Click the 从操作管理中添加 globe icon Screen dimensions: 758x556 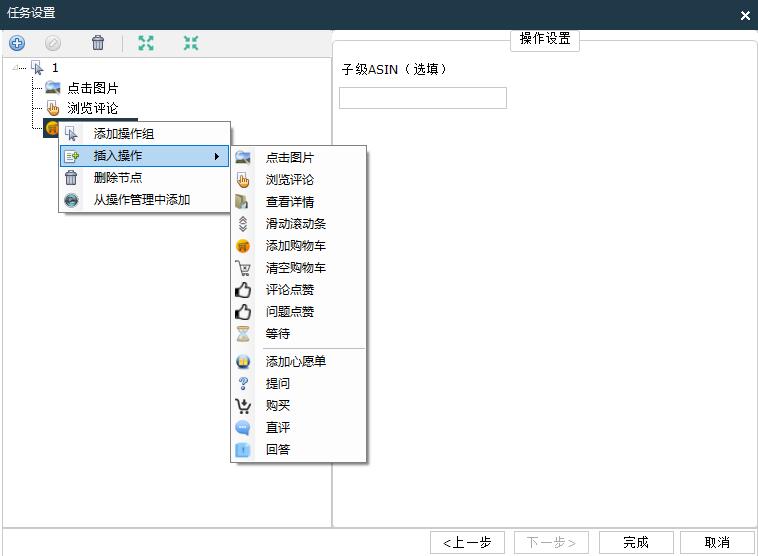pos(71,200)
